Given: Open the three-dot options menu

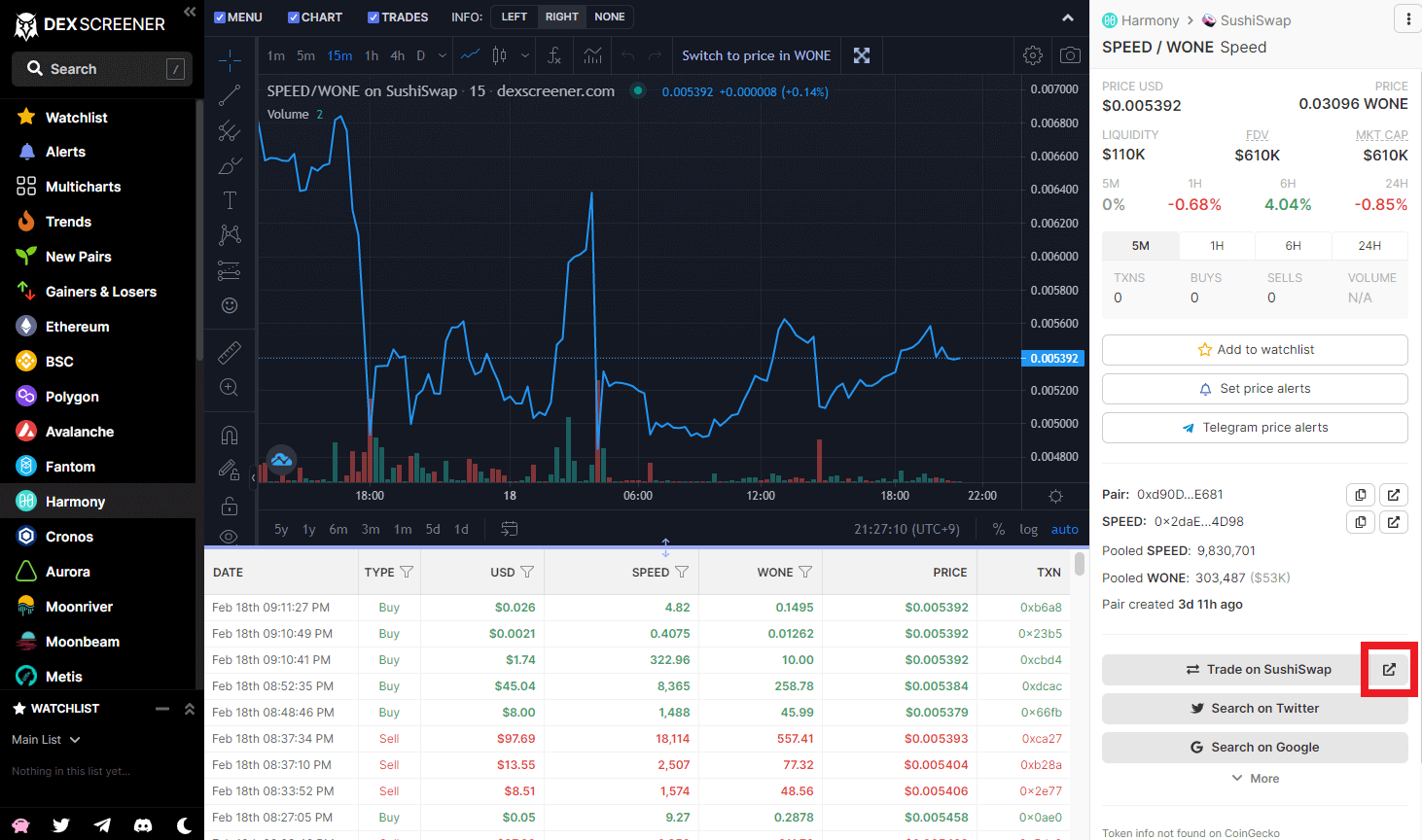Looking at the screenshot, I should coord(1408,19).
